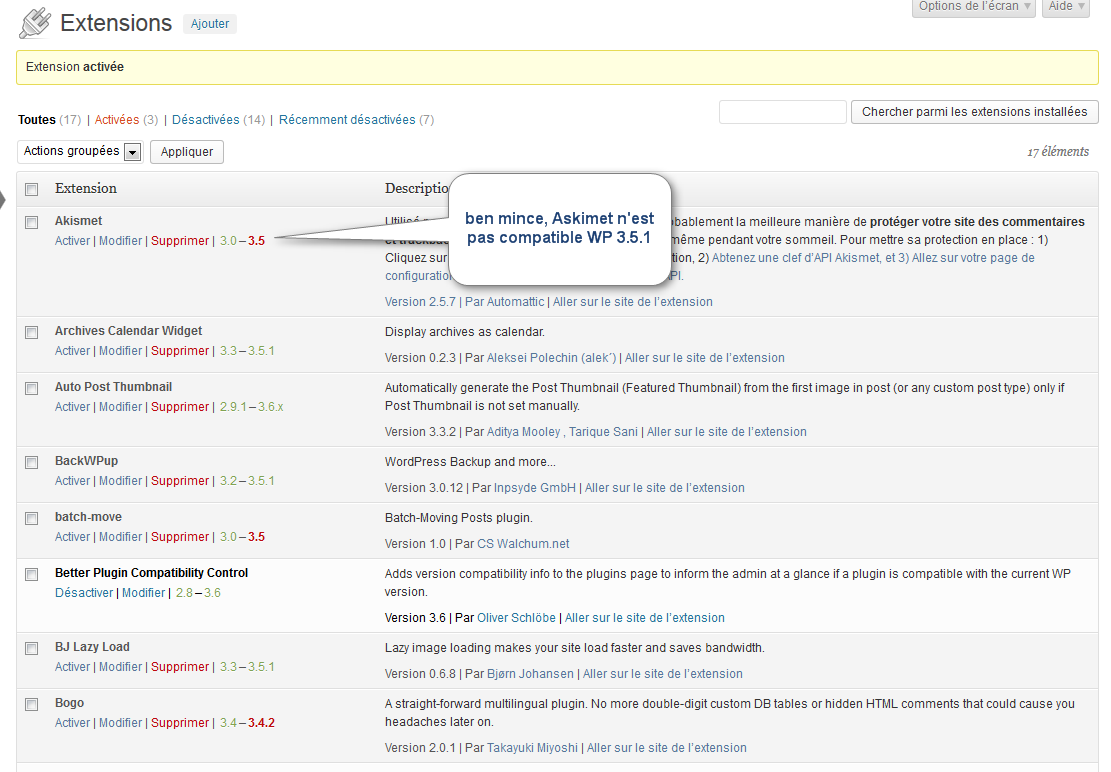Delete Akismet via Supprimer link
Screen dimensions: 1111x772
tap(180, 241)
